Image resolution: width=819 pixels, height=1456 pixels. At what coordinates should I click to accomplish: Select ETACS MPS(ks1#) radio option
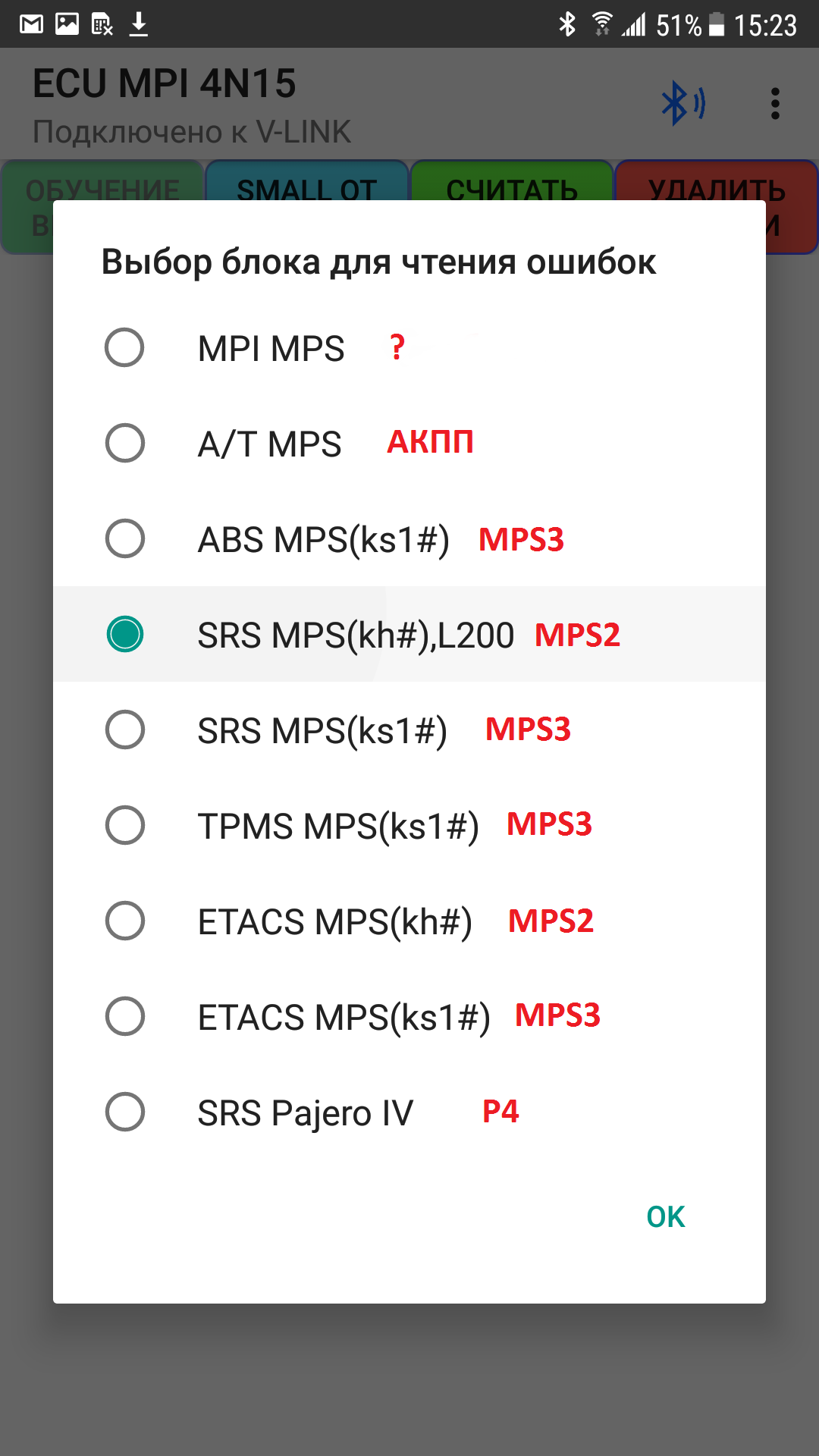(x=125, y=1017)
